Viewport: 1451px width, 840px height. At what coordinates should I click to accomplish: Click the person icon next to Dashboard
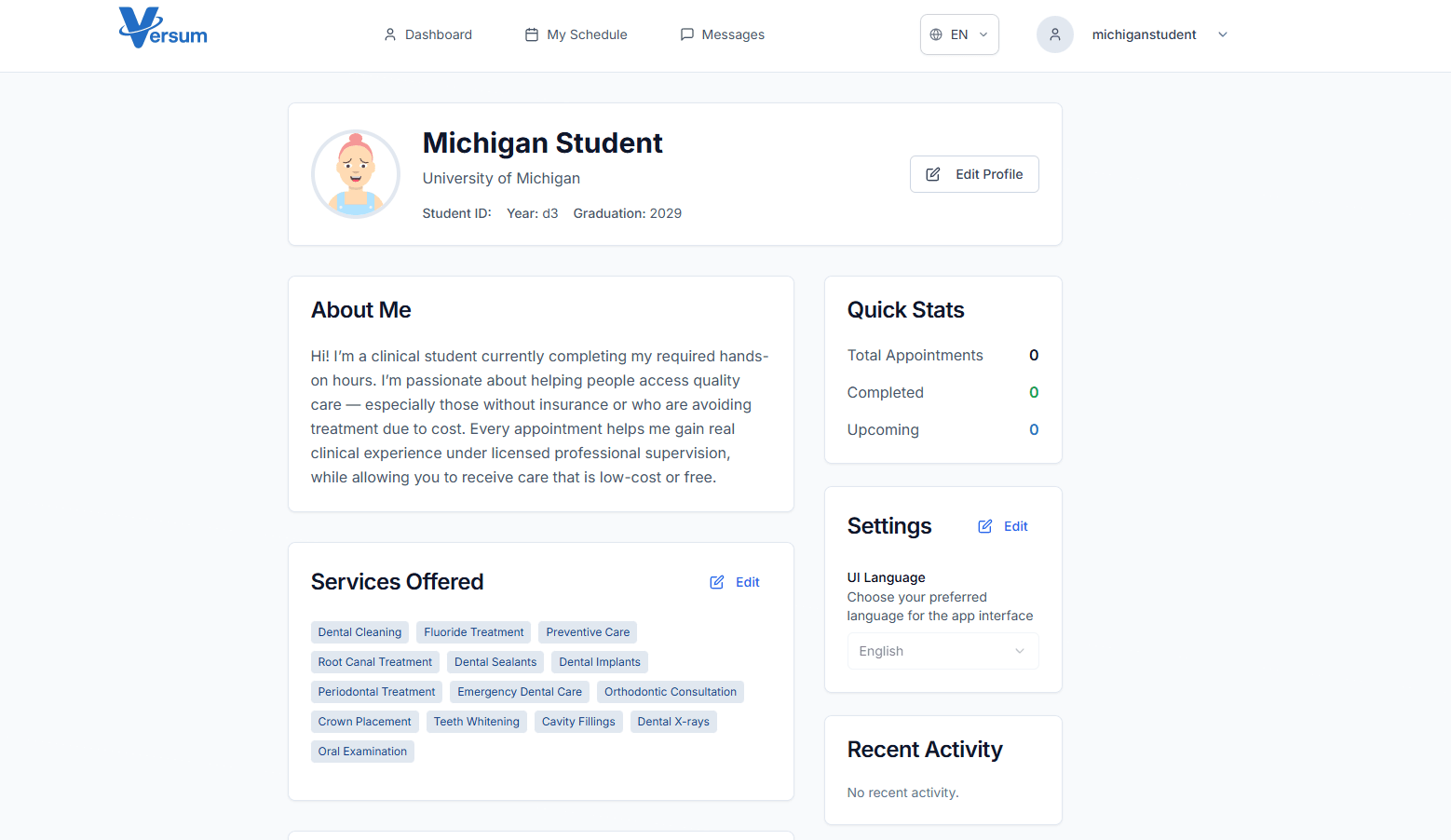click(390, 34)
